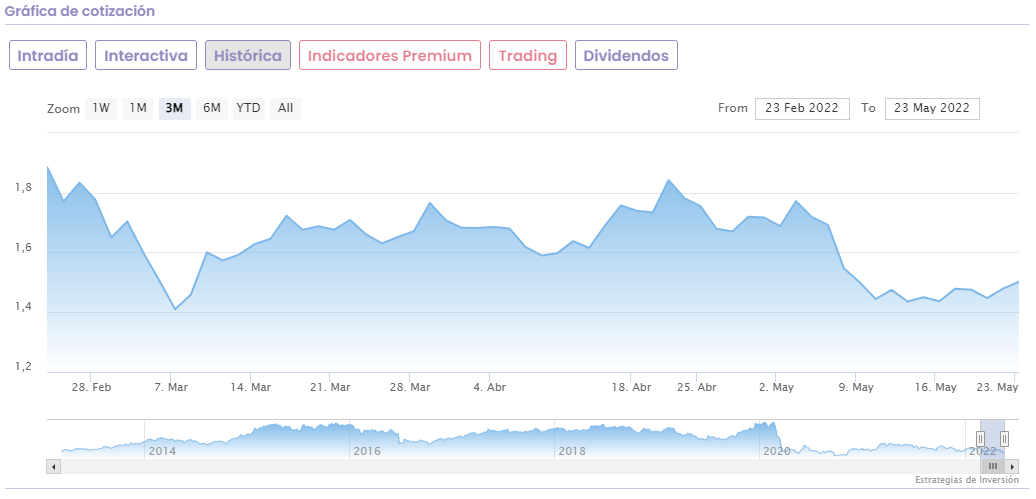The width and height of the screenshot is (1036, 499).
Task: Select the 3M zoom range
Action: (x=174, y=108)
